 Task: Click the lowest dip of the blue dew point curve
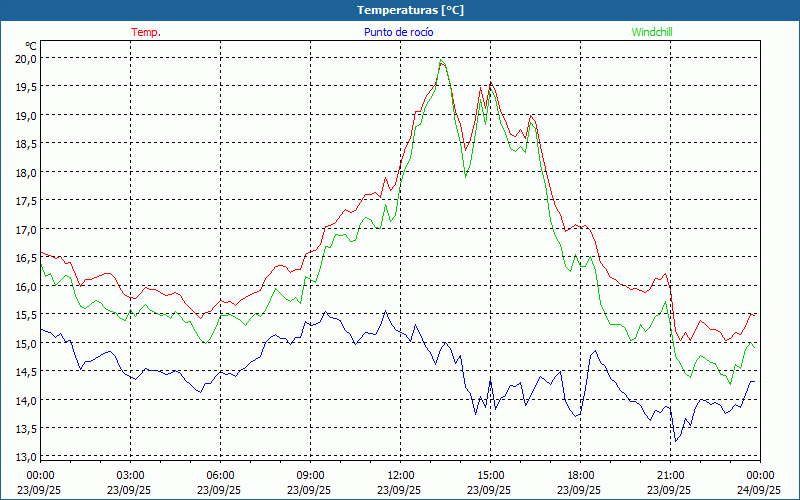[676, 441]
